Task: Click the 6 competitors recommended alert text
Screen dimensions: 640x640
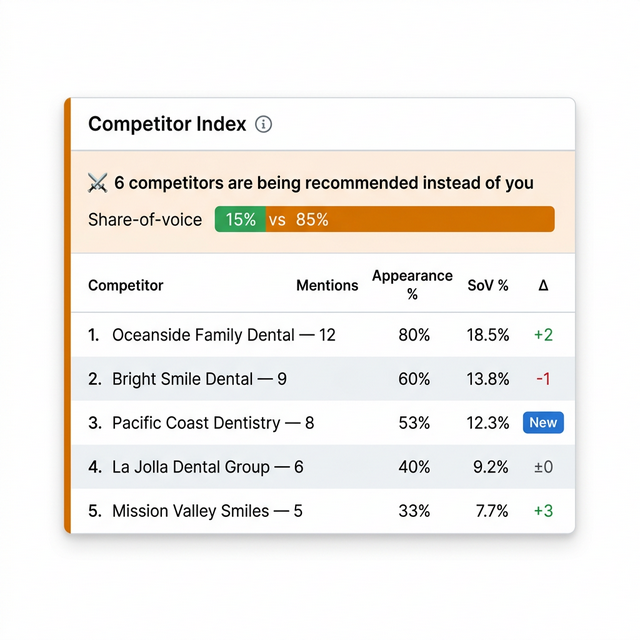Action: 324,183
